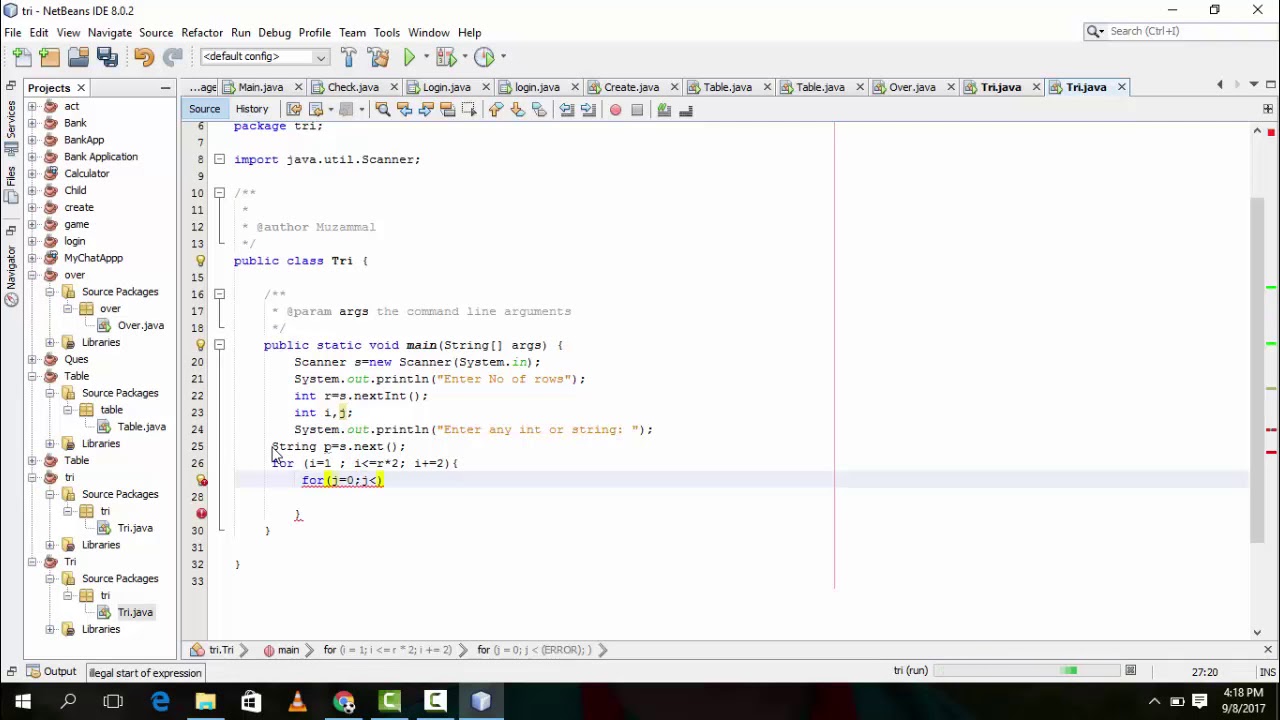Switch to the Check.java tab
This screenshot has height=720, width=1280.
tap(353, 87)
